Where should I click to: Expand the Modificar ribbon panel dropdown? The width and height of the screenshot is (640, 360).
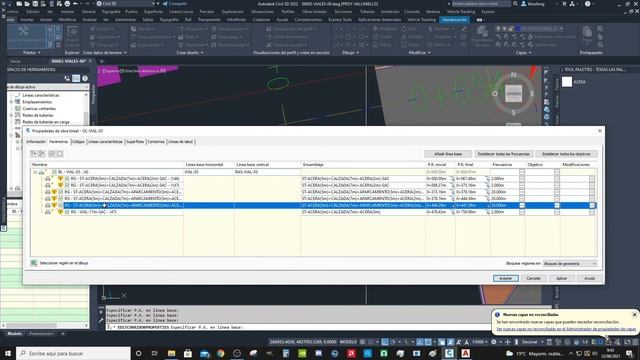click(x=420, y=53)
